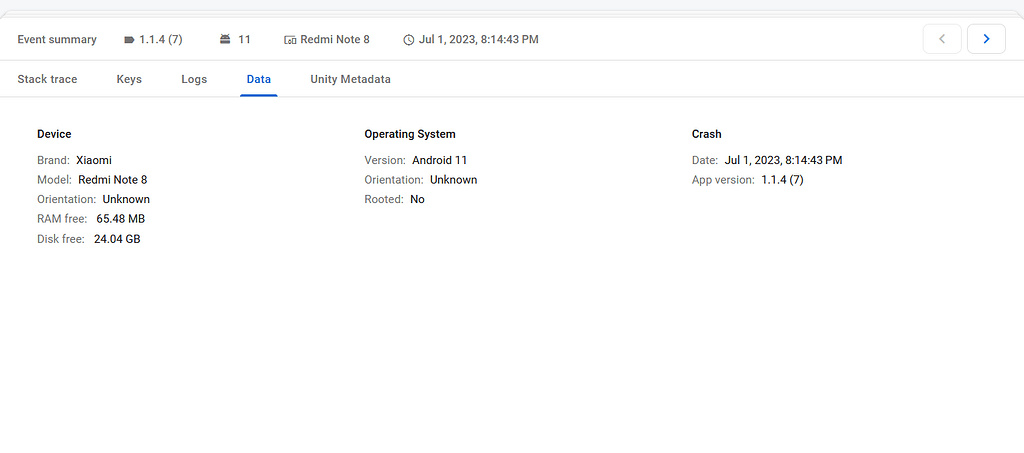Screen dimensions: 1024x453
Task: Click the 1.1.4 (7) version in summary bar
Action: point(161,39)
